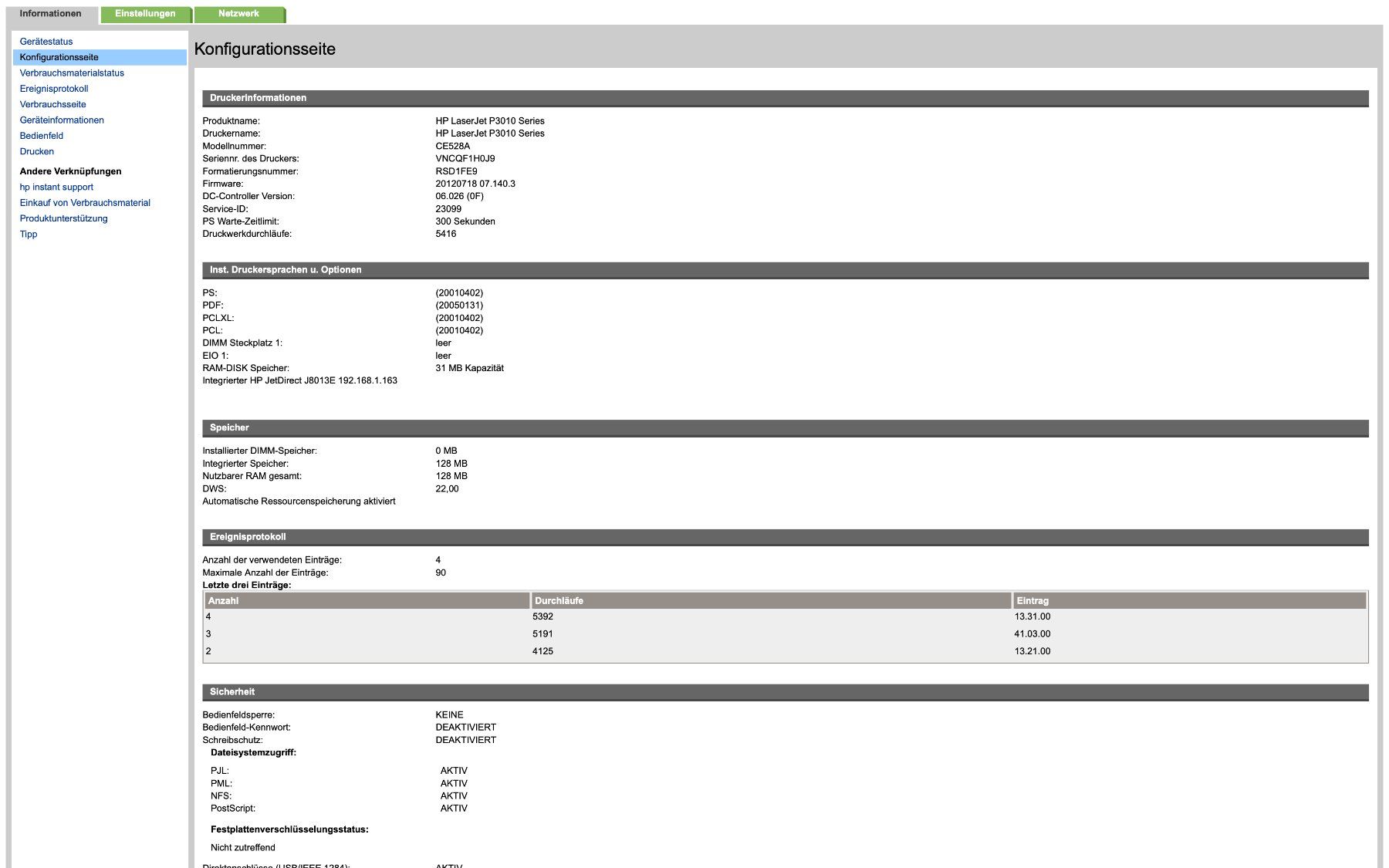Click 'Maximale Anzahl der Einträge' value 90
Image resolution: width=1389 pixels, height=868 pixels.
(x=441, y=572)
